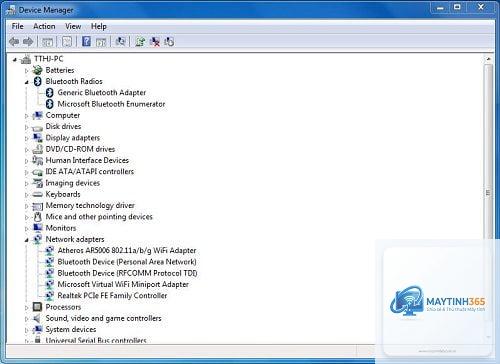Click Scan for hardware changes icon
500x364 pixels.
(120, 41)
